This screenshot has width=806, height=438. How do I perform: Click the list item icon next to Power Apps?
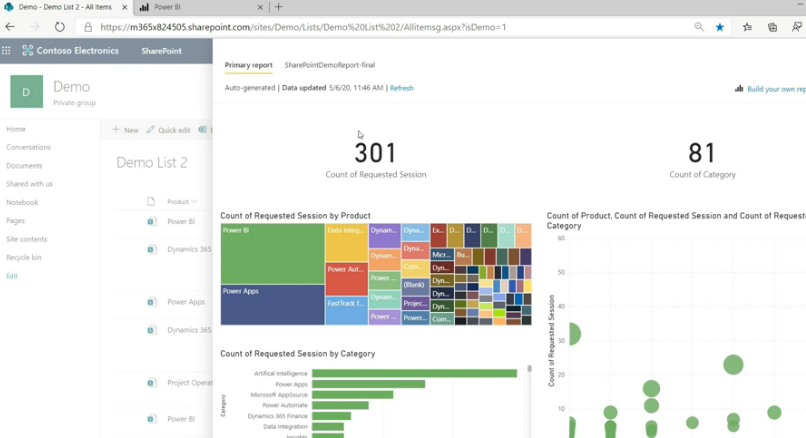point(151,302)
